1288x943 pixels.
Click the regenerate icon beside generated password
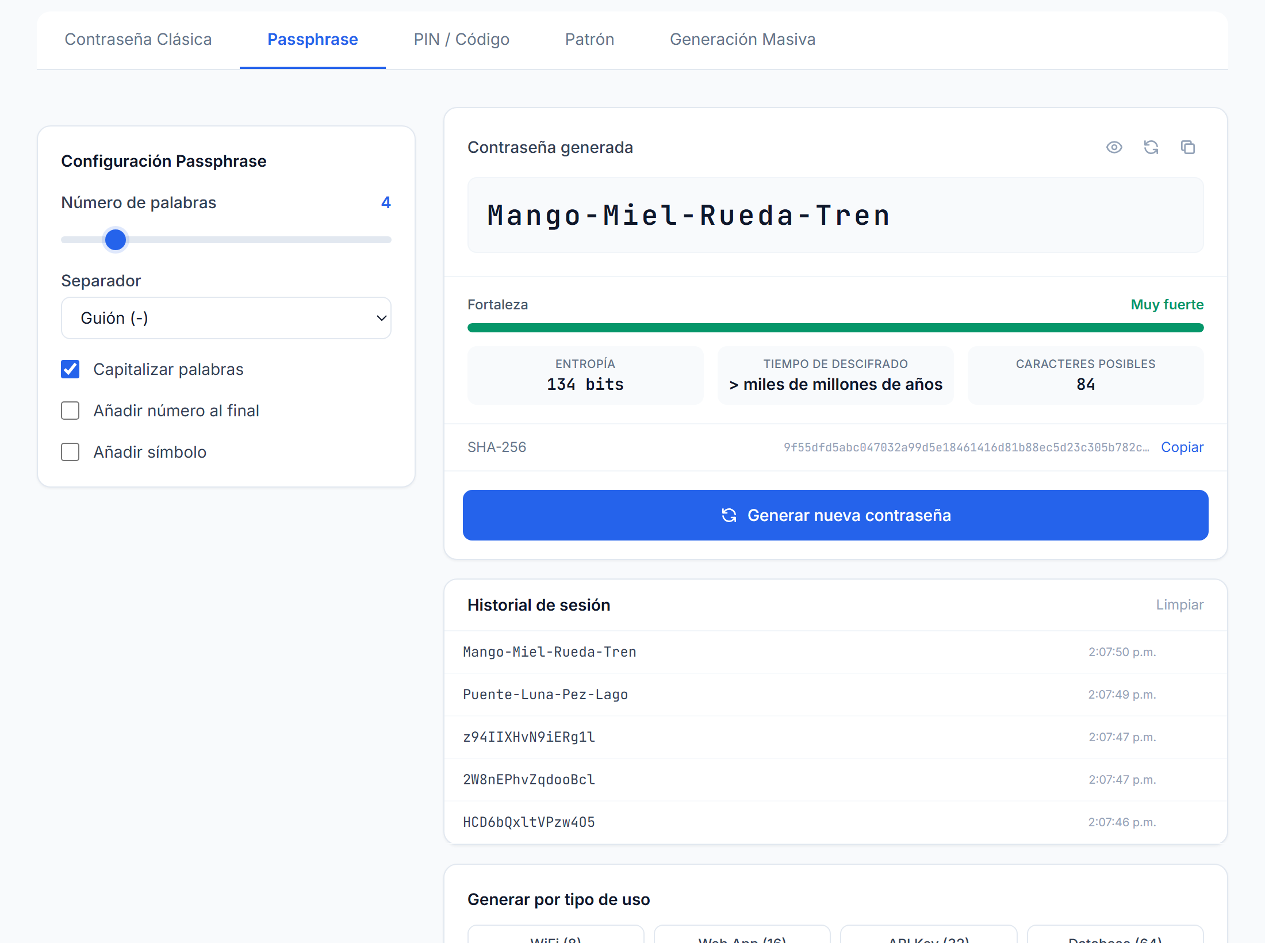pos(1151,148)
